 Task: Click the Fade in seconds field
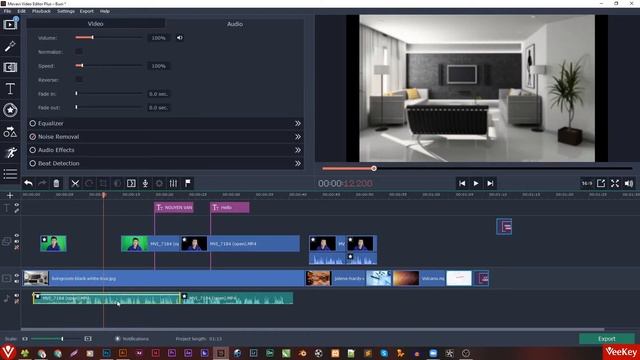click(158, 94)
